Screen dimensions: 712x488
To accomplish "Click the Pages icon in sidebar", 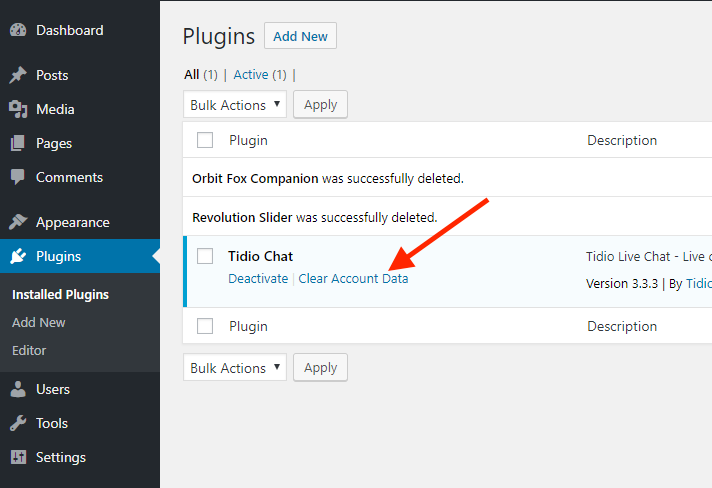I will pos(18,143).
